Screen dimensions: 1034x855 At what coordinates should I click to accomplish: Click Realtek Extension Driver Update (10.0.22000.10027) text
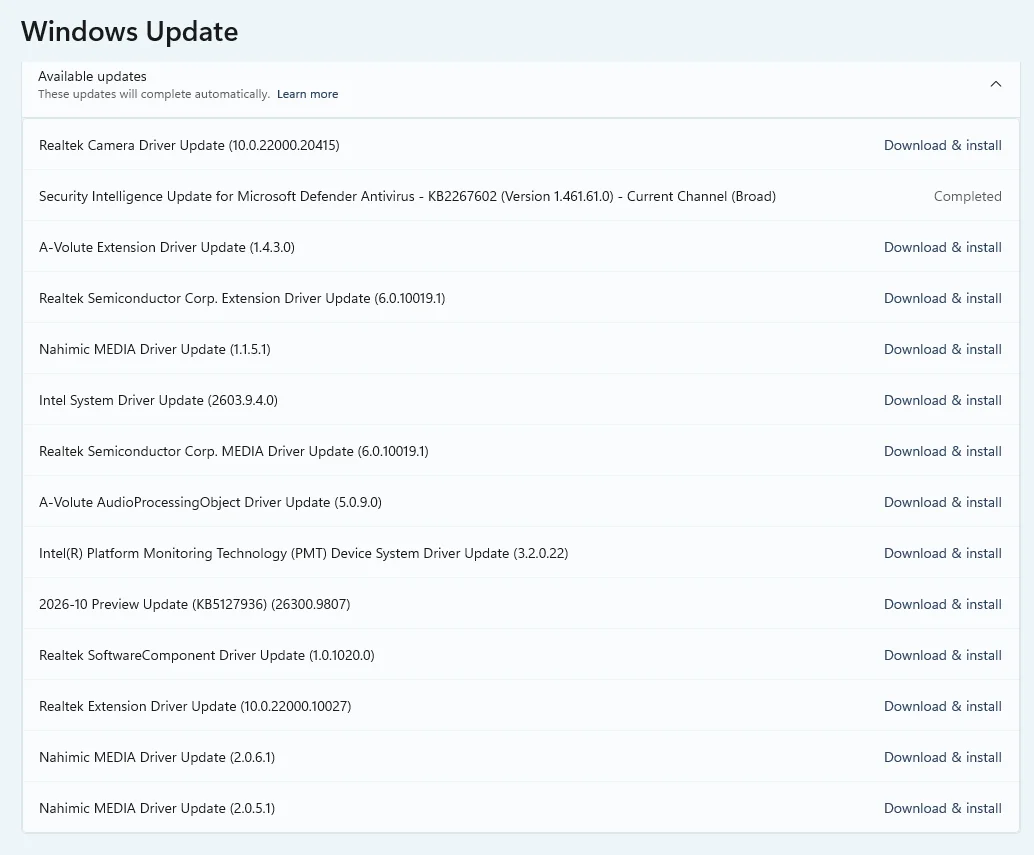click(195, 707)
